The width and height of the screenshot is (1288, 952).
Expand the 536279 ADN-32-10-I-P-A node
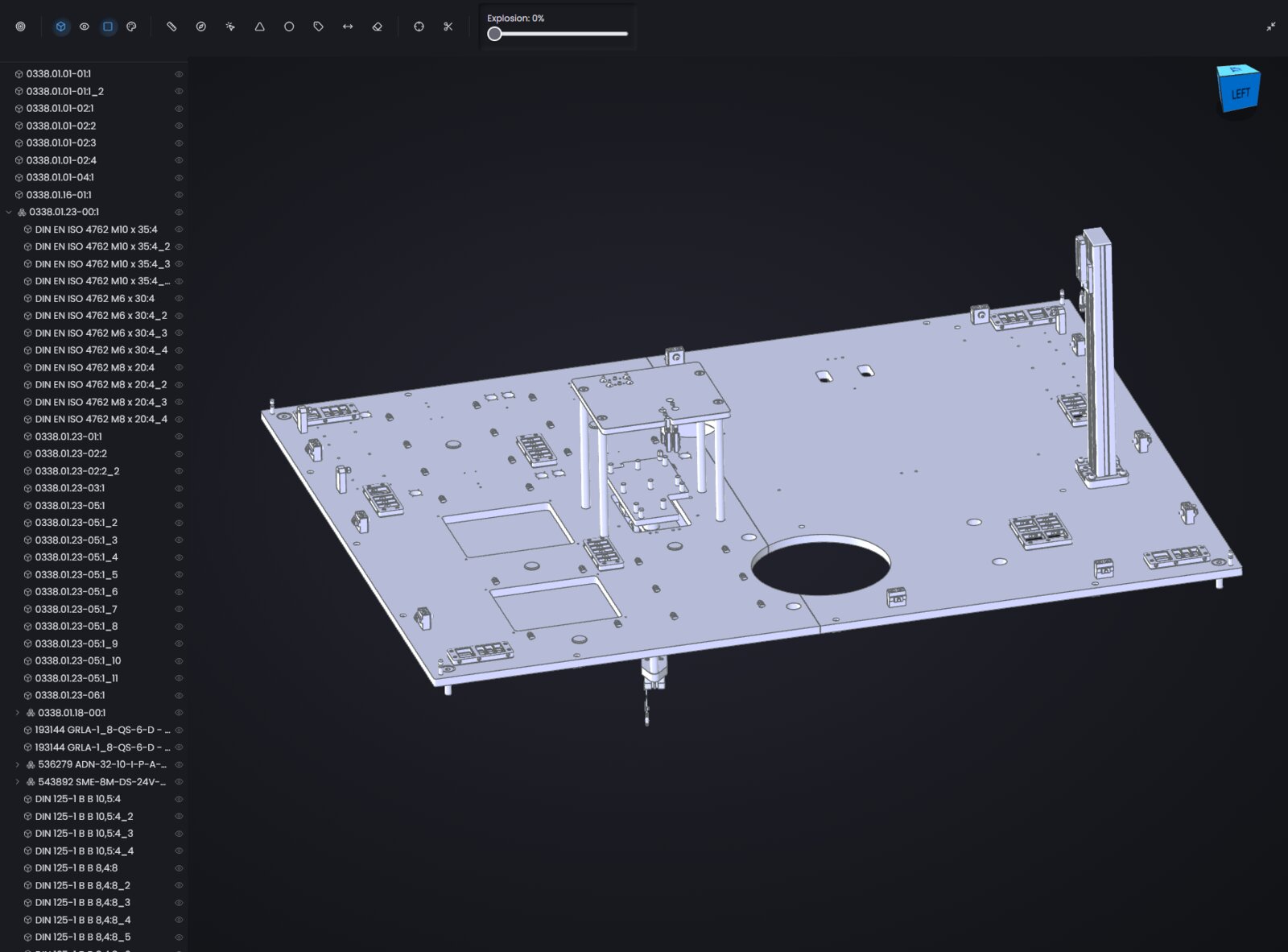tap(18, 764)
